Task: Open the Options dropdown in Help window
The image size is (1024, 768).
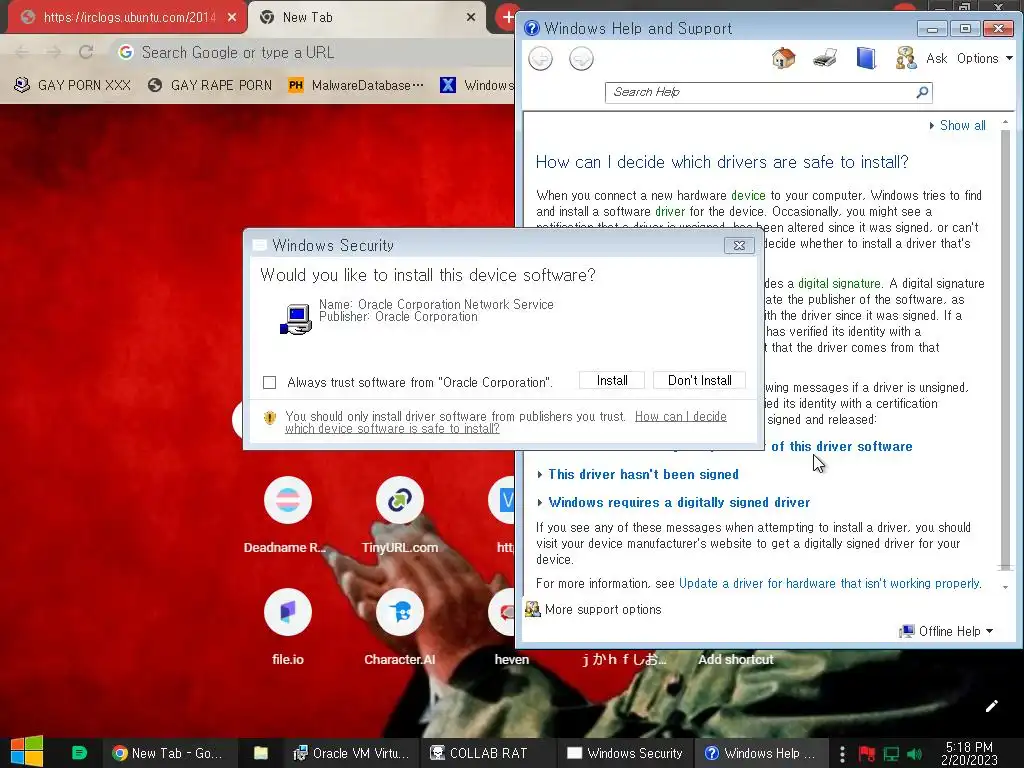Action: pyautogui.click(x=984, y=58)
